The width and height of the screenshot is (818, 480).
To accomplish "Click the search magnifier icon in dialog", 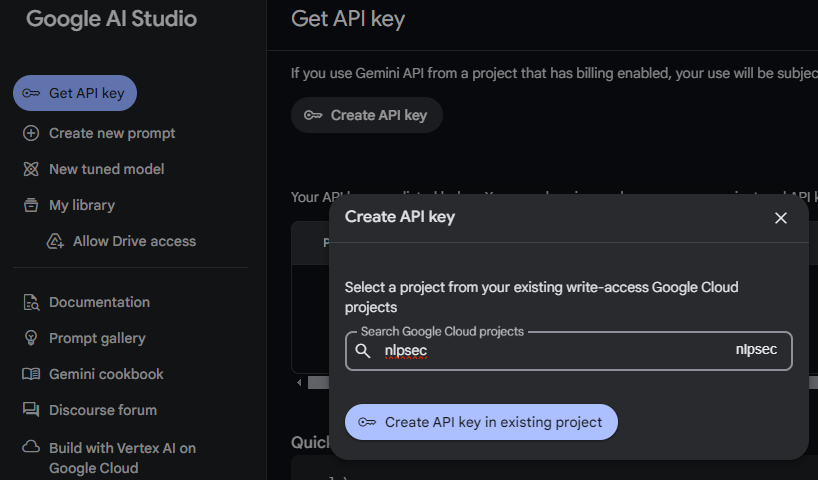I will pos(364,351).
